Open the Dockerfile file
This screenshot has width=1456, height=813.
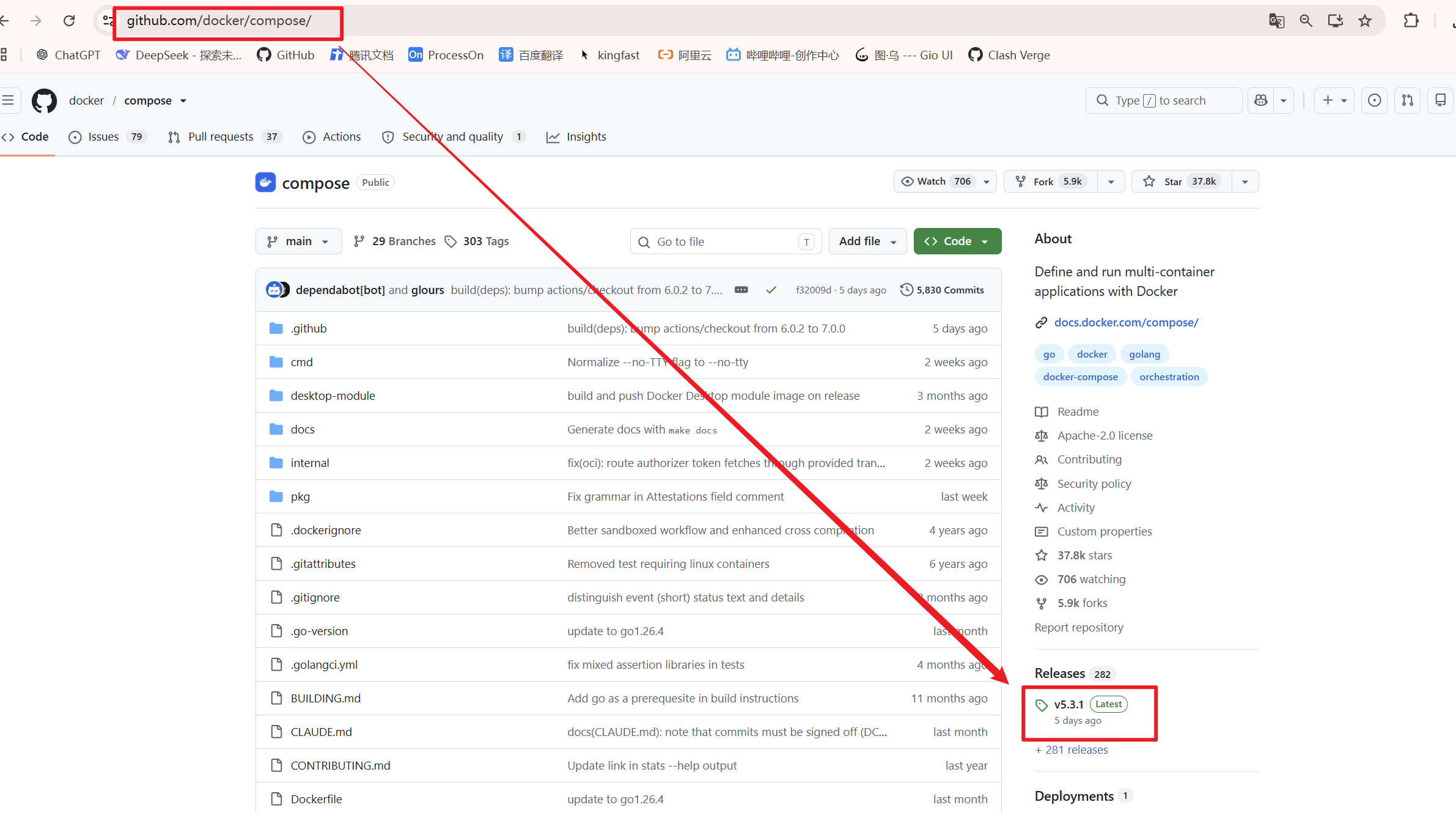point(316,799)
